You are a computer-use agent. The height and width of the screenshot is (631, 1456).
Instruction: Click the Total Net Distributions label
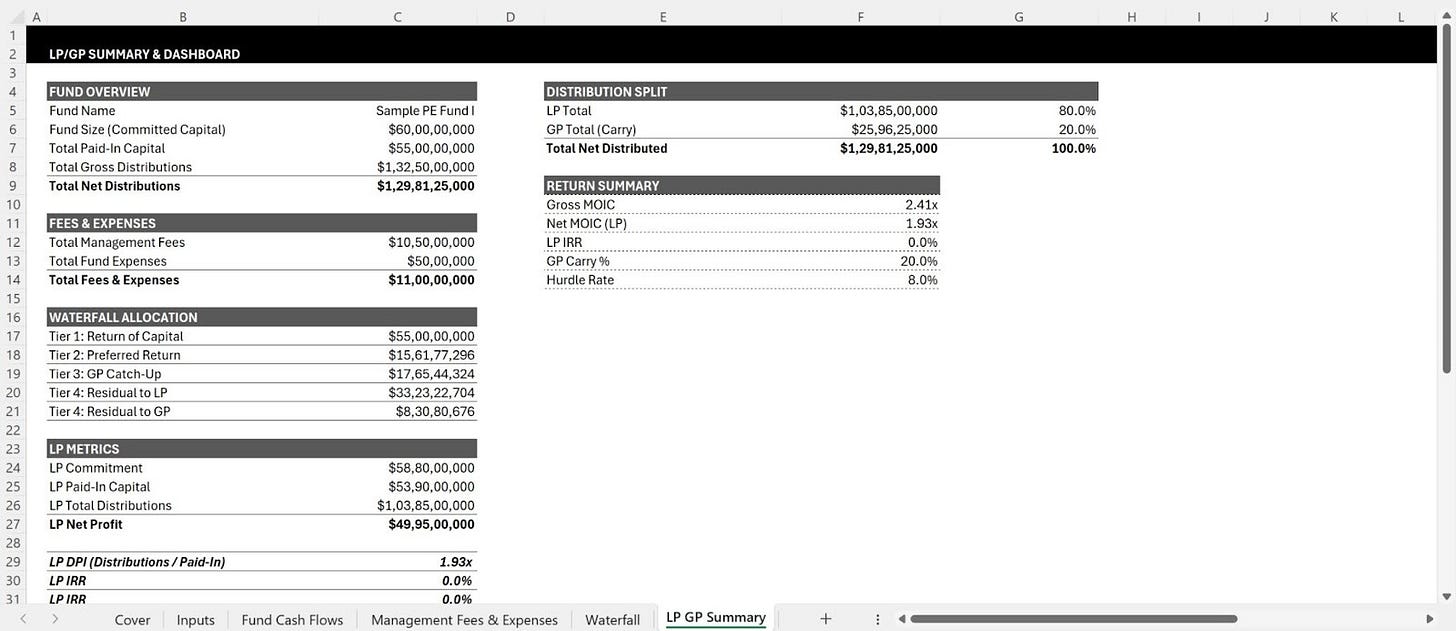coord(115,186)
